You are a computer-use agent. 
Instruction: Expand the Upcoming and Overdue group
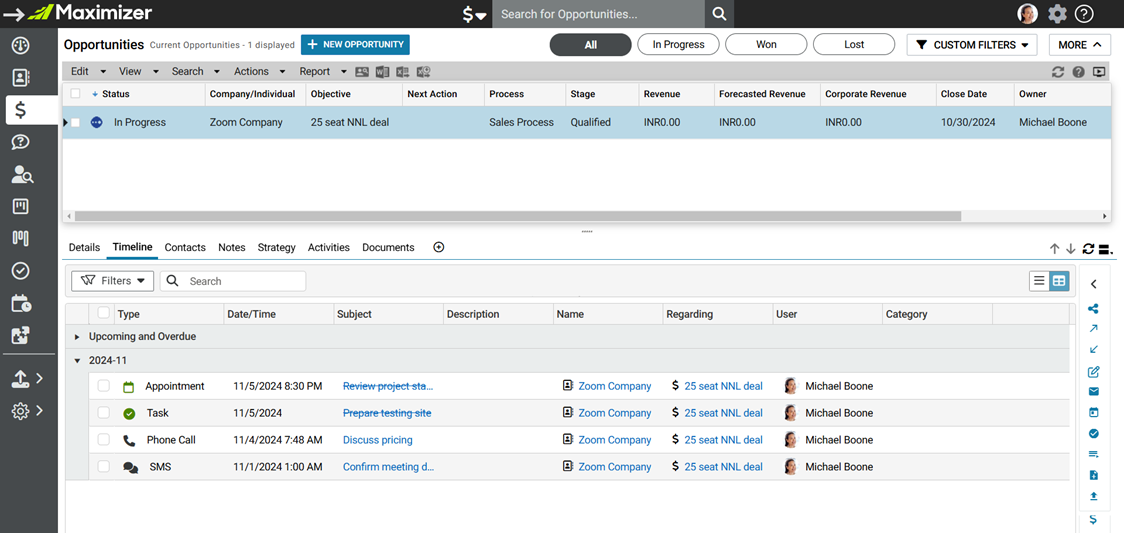77,337
